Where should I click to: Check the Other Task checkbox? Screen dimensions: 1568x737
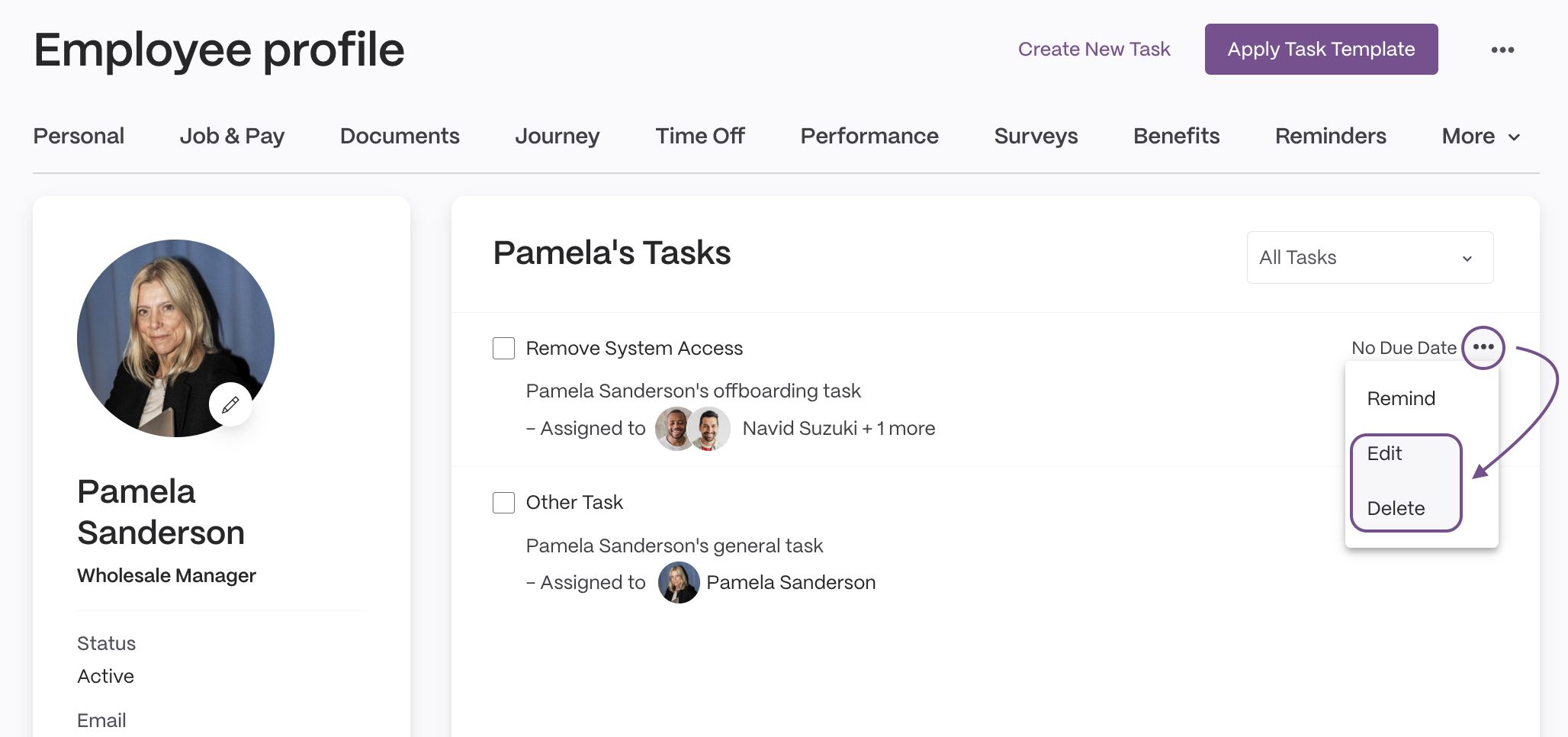(503, 503)
